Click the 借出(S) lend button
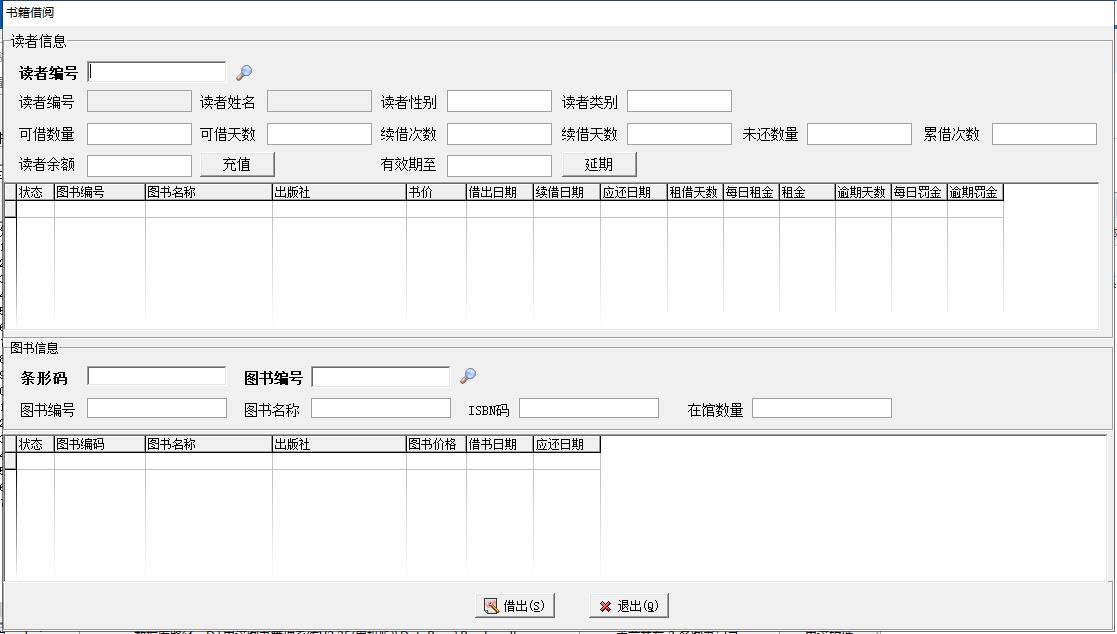 click(514, 606)
